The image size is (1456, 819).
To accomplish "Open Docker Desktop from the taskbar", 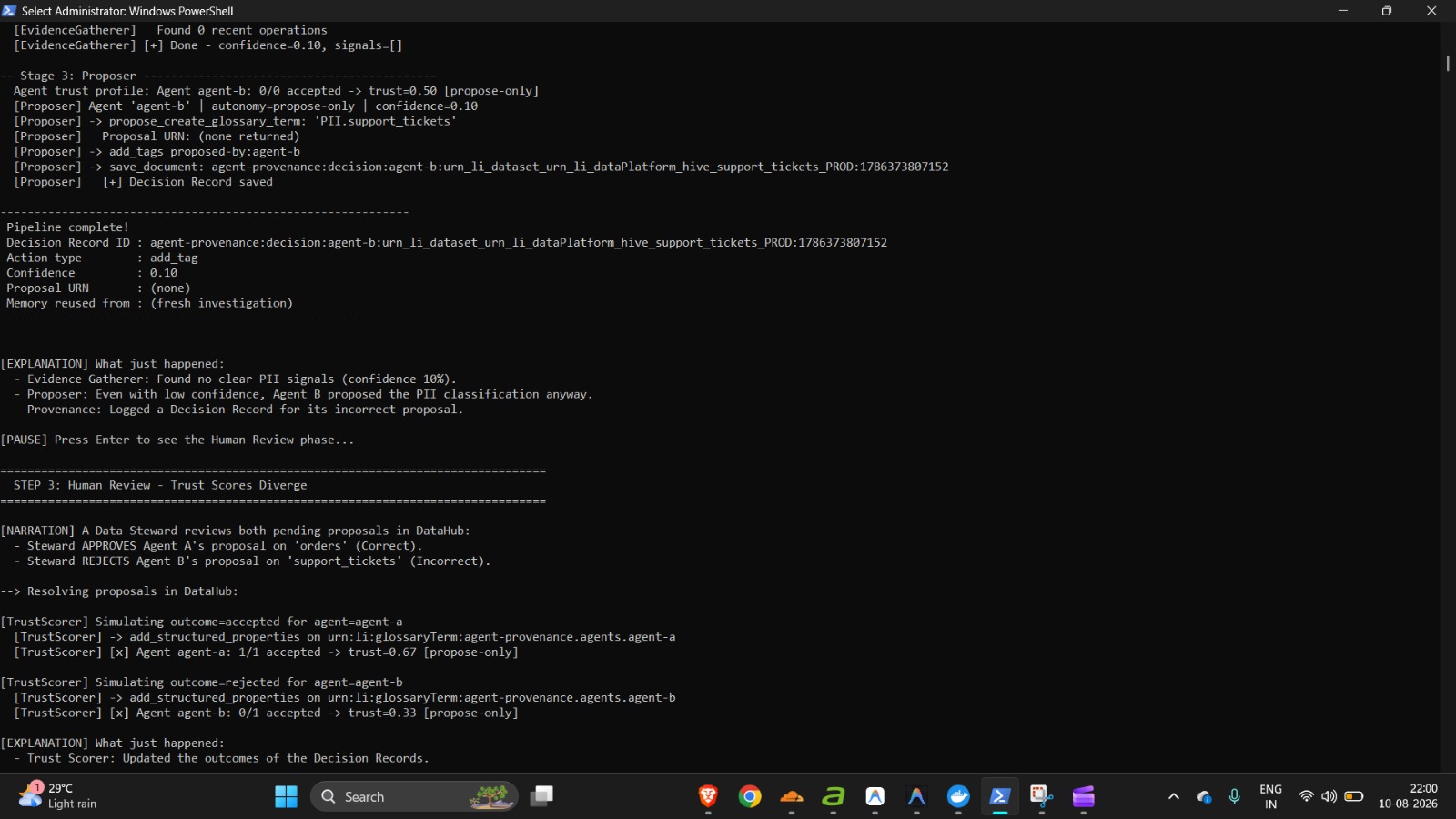I will click(x=958, y=796).
